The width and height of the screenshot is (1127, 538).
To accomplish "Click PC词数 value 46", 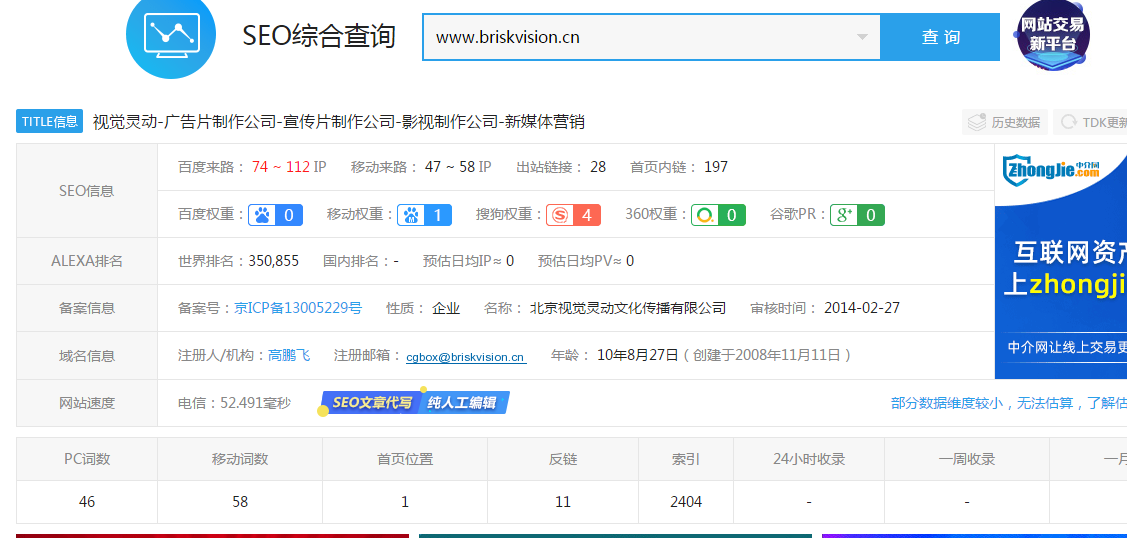I will tap(87, 502).
